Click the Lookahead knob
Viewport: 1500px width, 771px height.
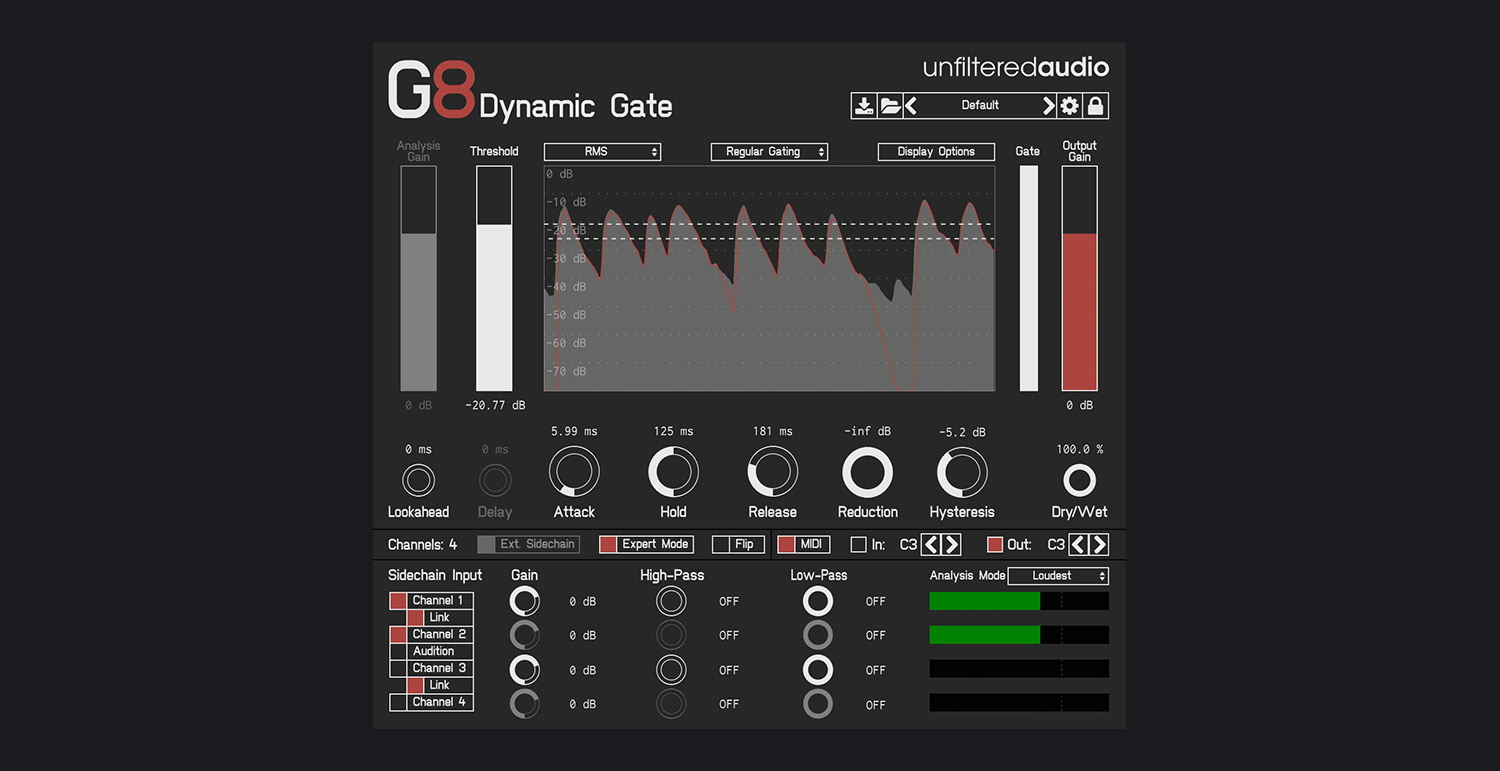[418, 480]
